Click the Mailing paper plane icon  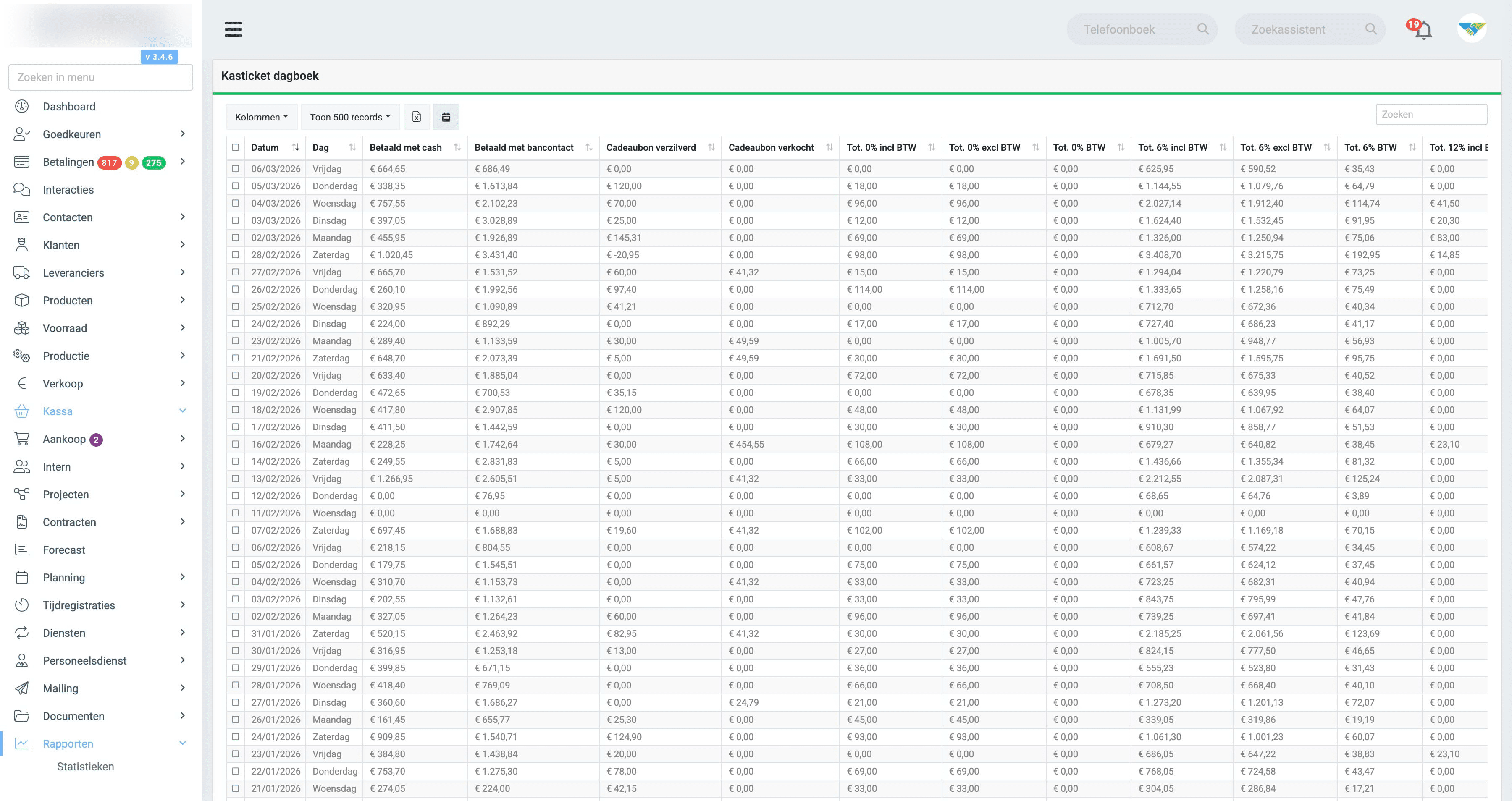pos(22,688)
